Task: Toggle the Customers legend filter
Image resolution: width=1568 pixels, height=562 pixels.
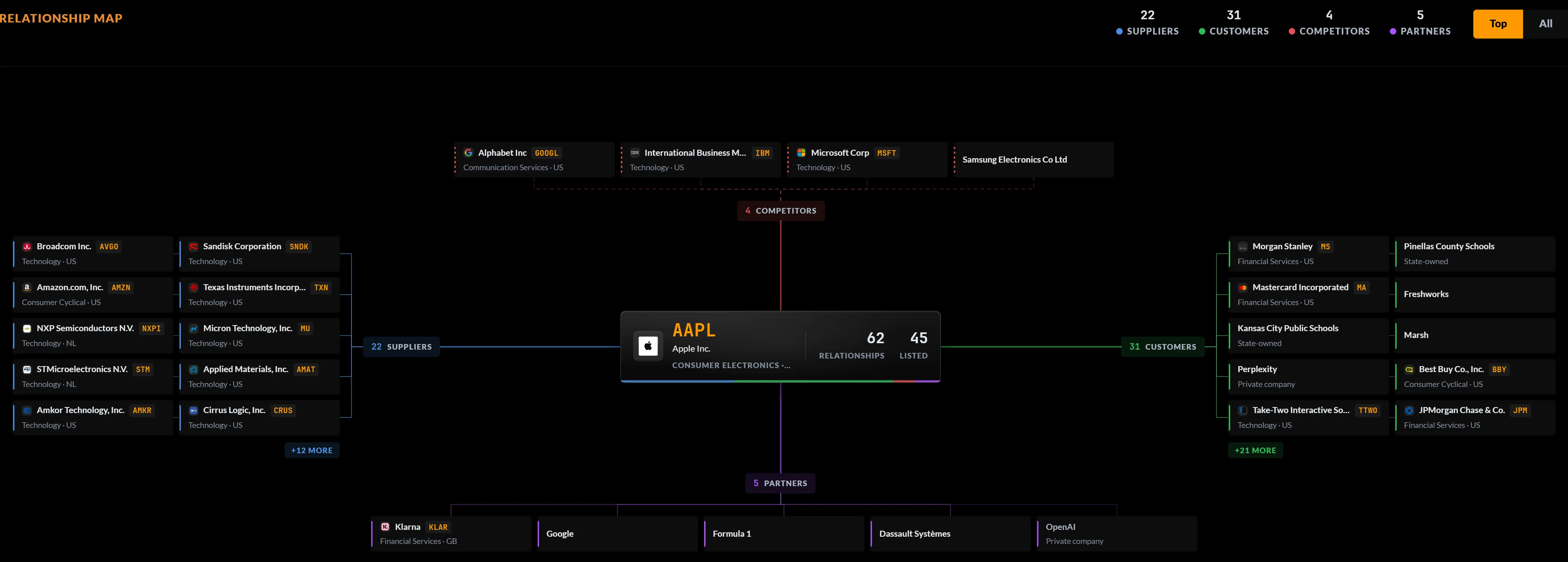Action: (x=1234, y=22)
